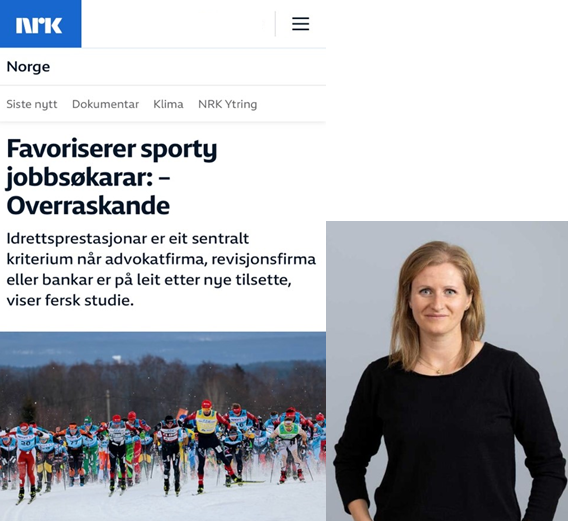Open the portrait of the woman in black
The height and width of the screenshot is (521, 568).
(447, 371)
